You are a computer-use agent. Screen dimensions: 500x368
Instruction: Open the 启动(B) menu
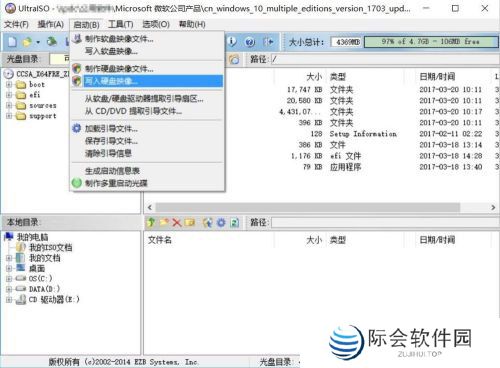[86, 25]
